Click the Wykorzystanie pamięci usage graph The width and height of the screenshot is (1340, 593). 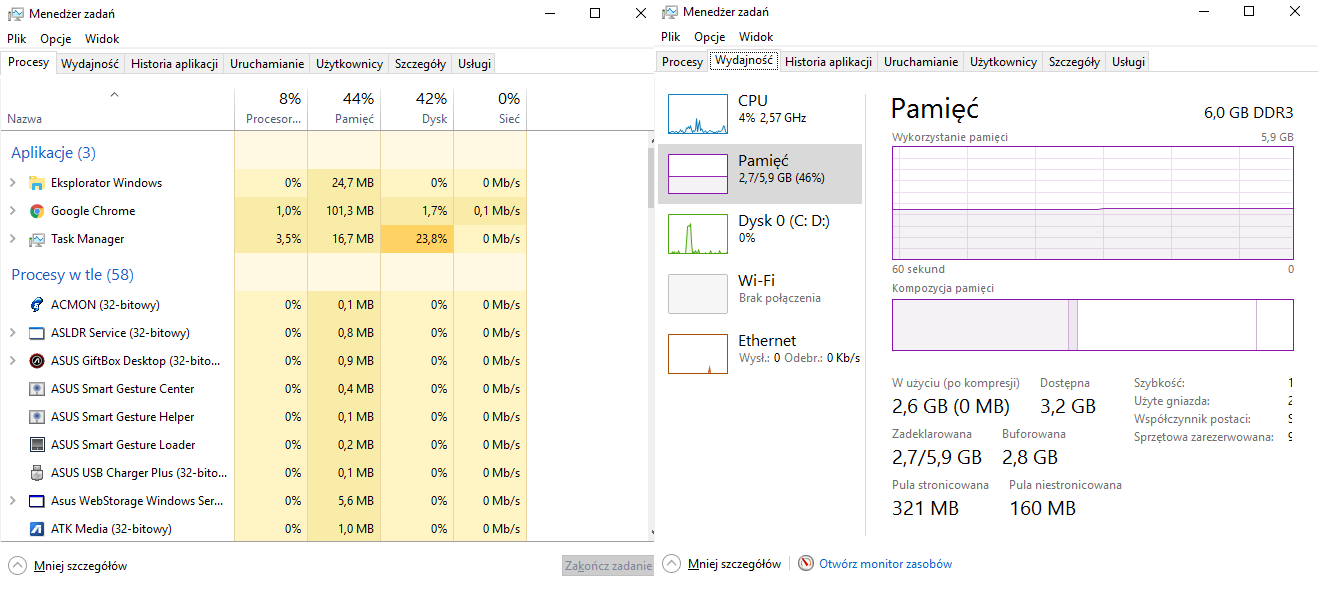tap(1093, 204)
